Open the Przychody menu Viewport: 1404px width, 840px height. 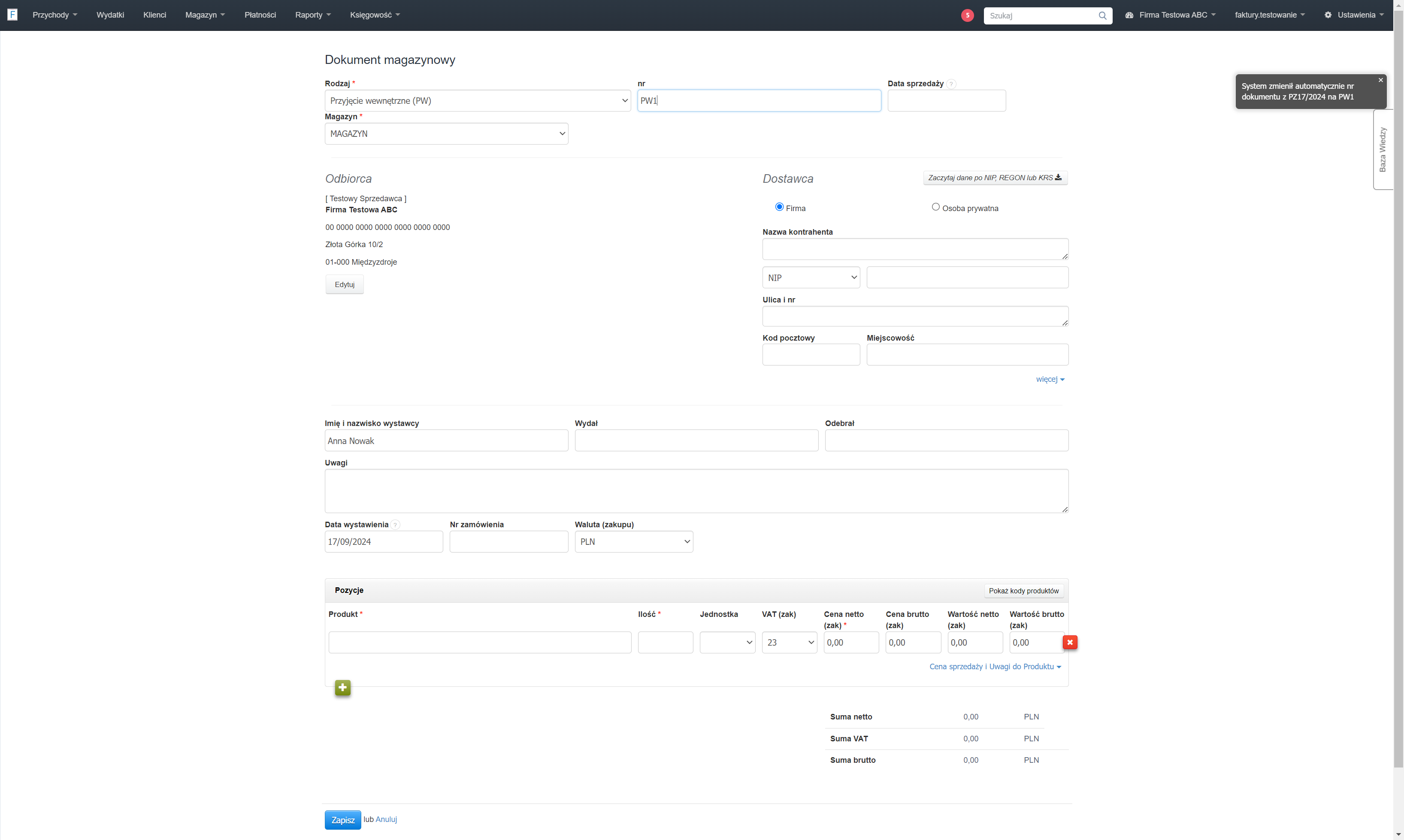click(x=55, y=15)
